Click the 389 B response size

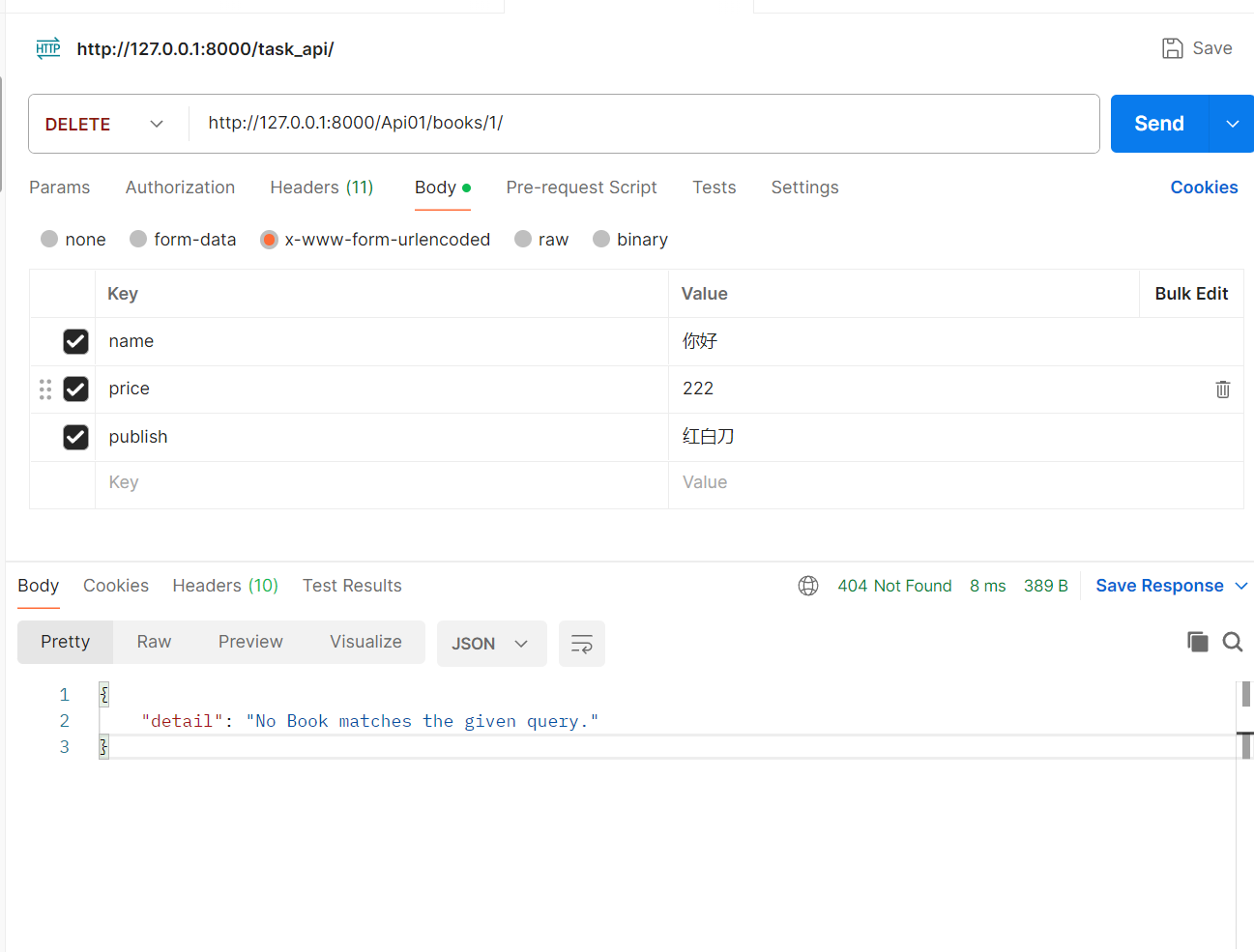1046,586
